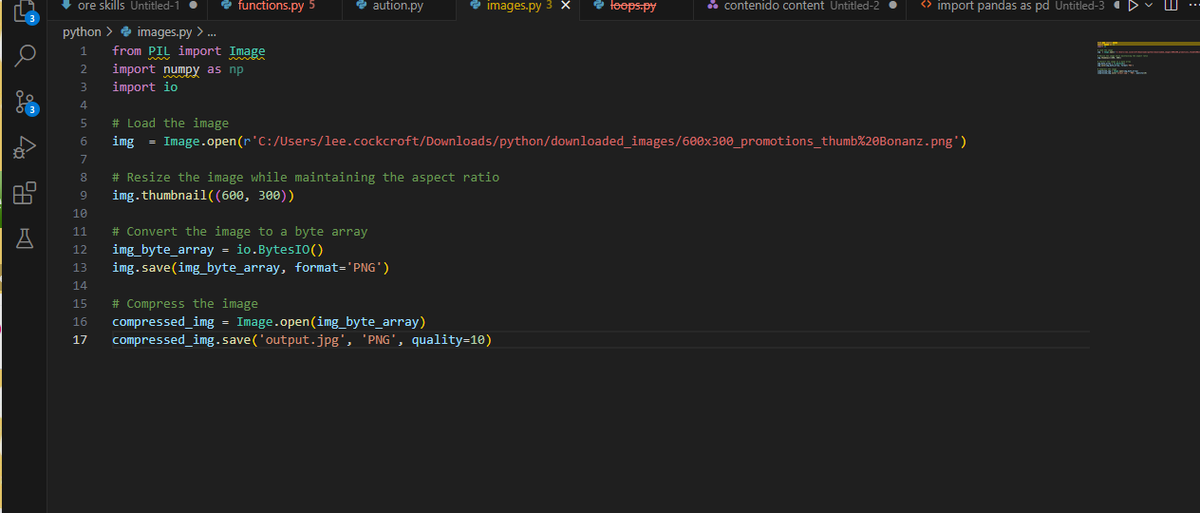
Task: Click line number 6 in the gutter
Action: point(84,141)
